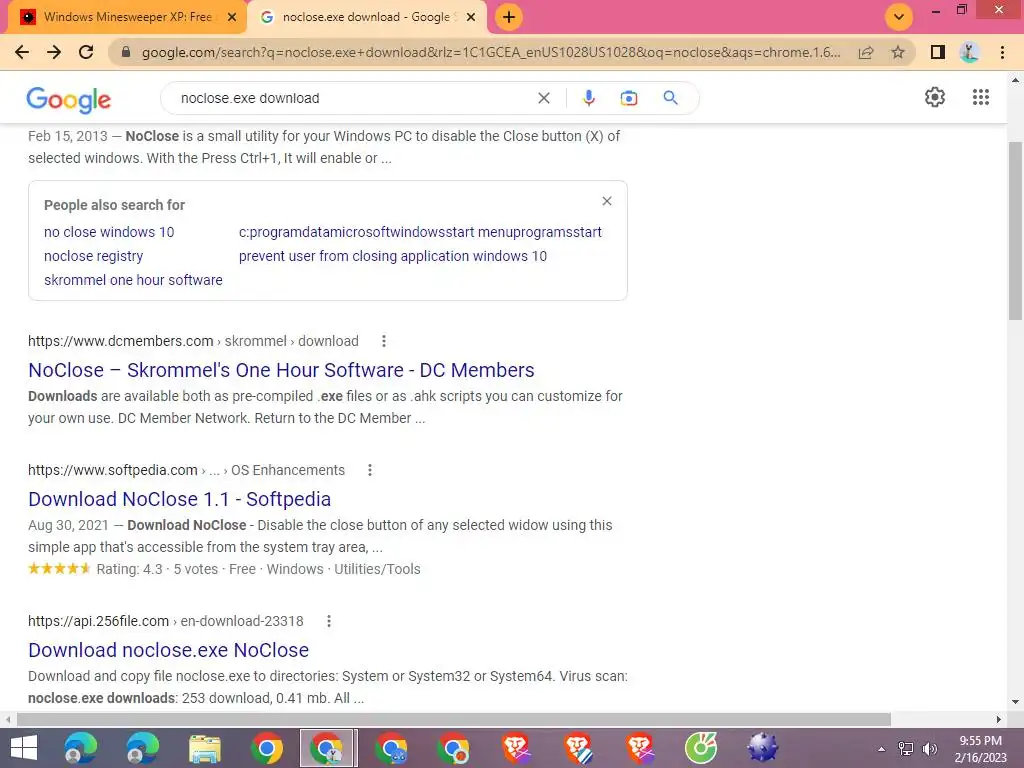The image size is (1024, 768).
Task: Show hidden system tray icons
Action: [882, 749]
